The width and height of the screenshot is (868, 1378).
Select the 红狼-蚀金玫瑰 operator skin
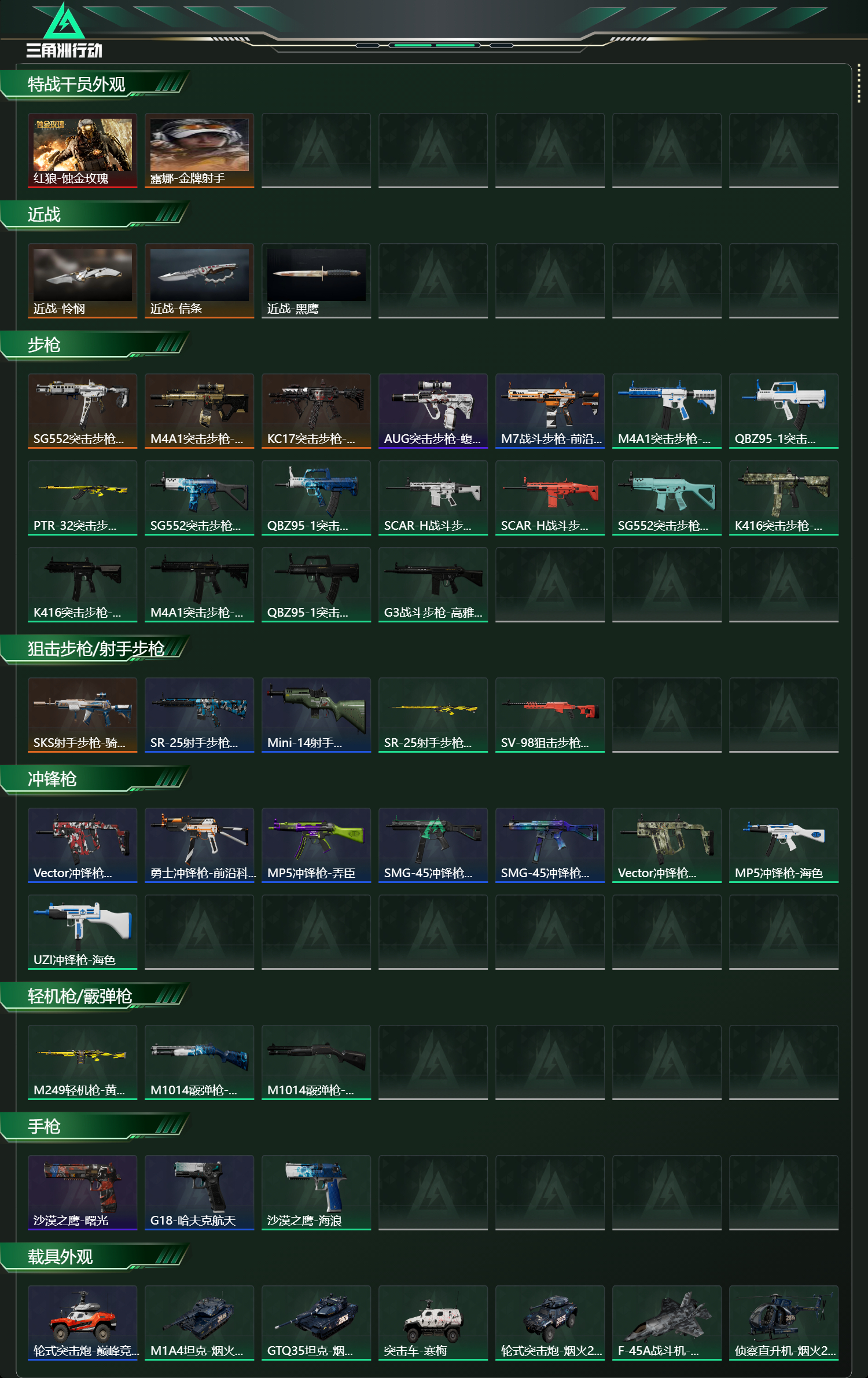tap(83, 151)
